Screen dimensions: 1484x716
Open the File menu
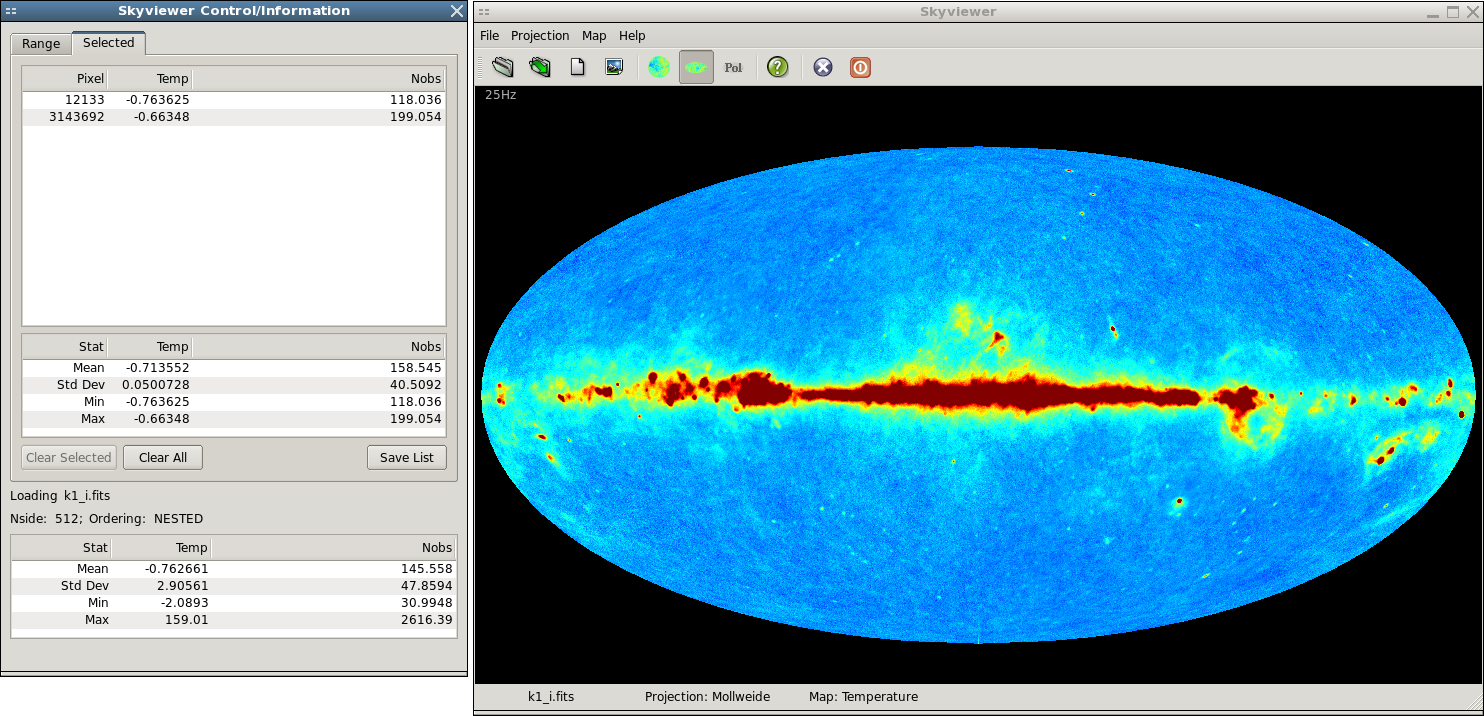(489, 36)
